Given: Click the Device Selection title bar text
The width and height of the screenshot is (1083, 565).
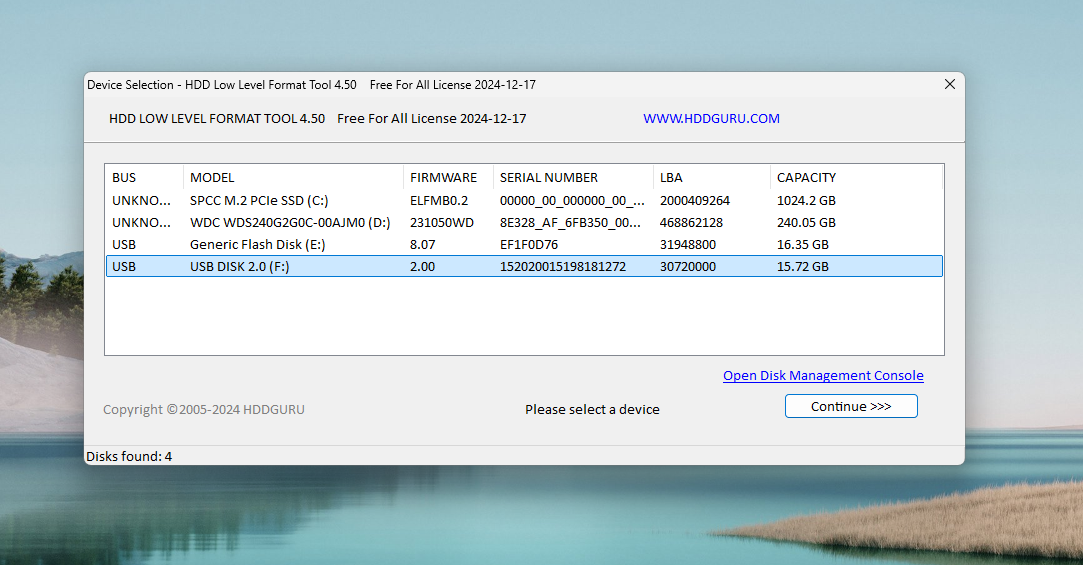Looking at the screenshot, I should (311, 85).
